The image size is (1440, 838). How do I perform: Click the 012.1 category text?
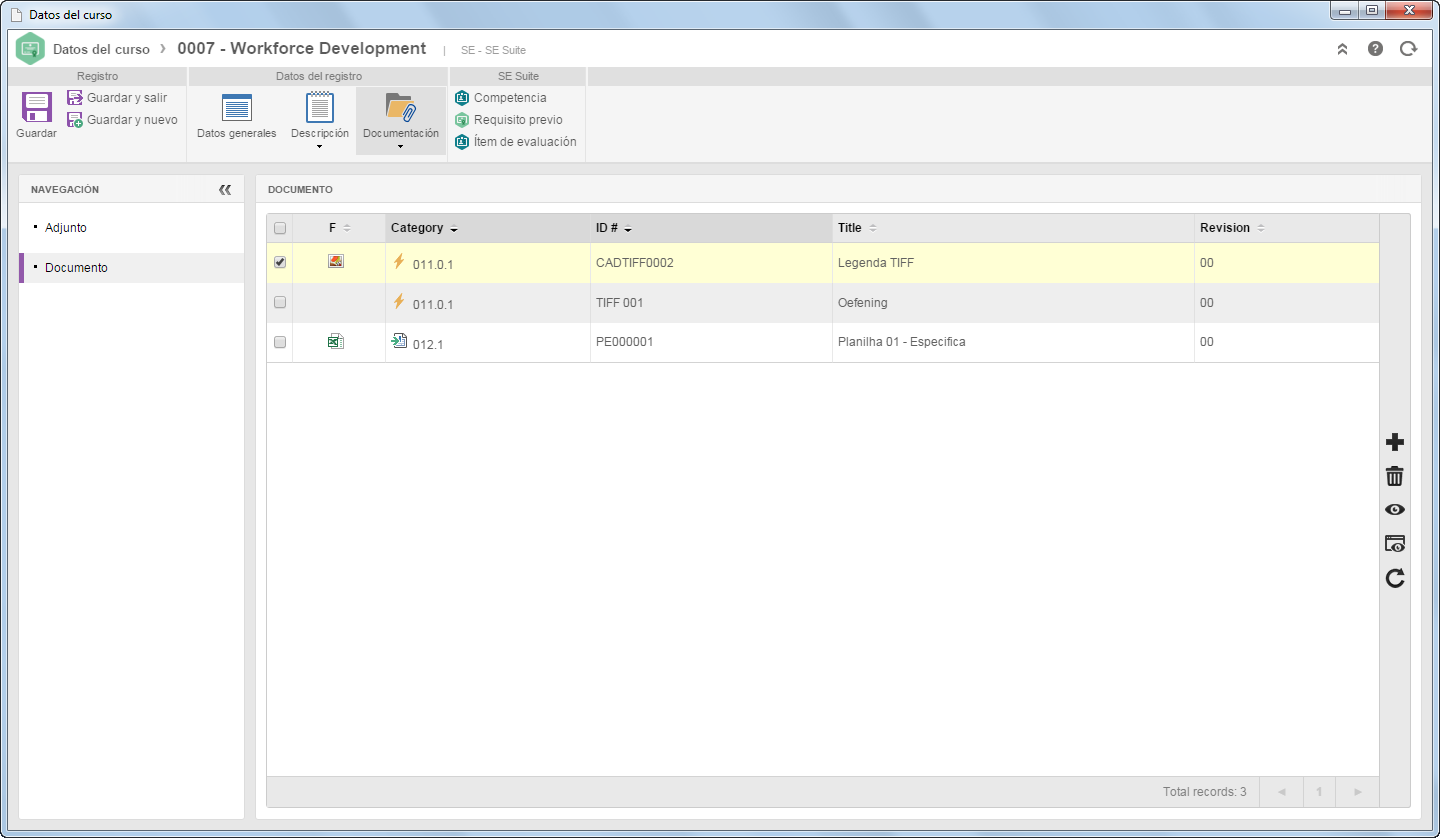[x=427, y=344]
